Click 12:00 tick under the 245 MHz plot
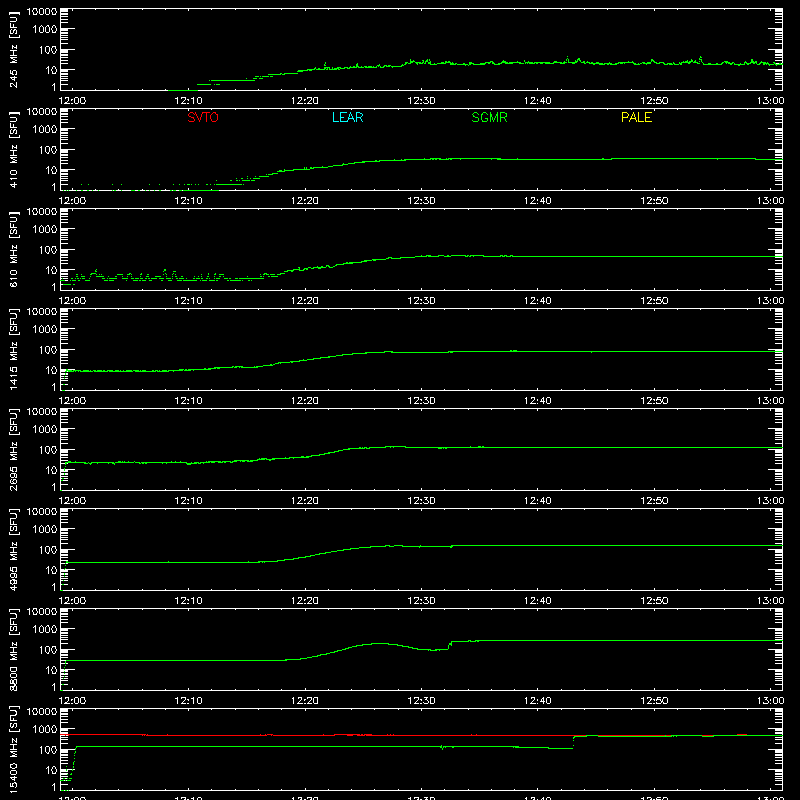Screen dimensions: 800x800 tap(72, 101)
